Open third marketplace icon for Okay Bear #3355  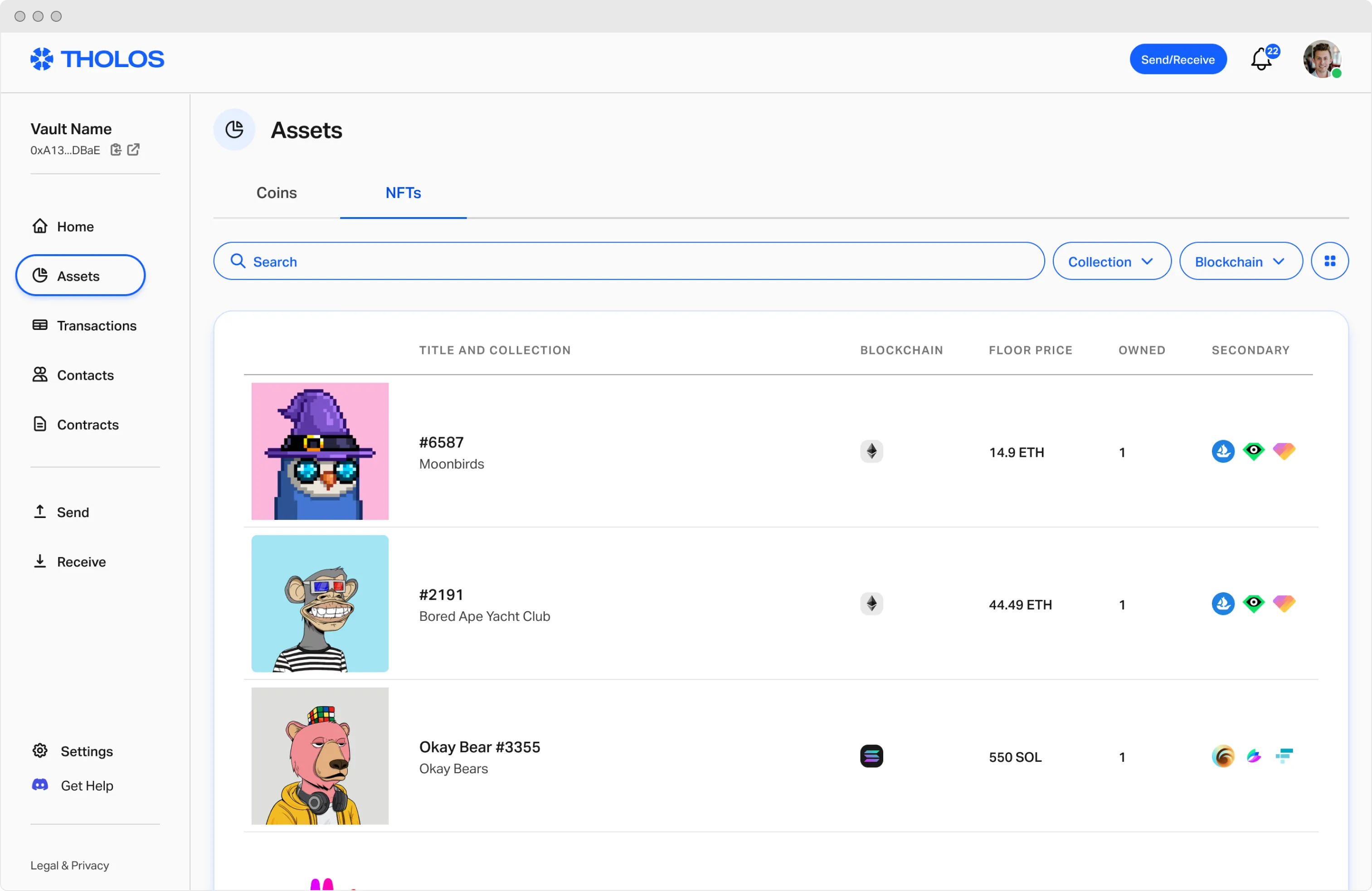(1284, 755)
